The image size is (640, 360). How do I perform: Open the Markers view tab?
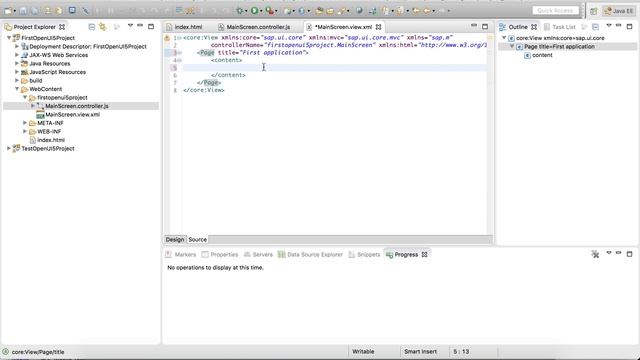[x=181, y=255]
